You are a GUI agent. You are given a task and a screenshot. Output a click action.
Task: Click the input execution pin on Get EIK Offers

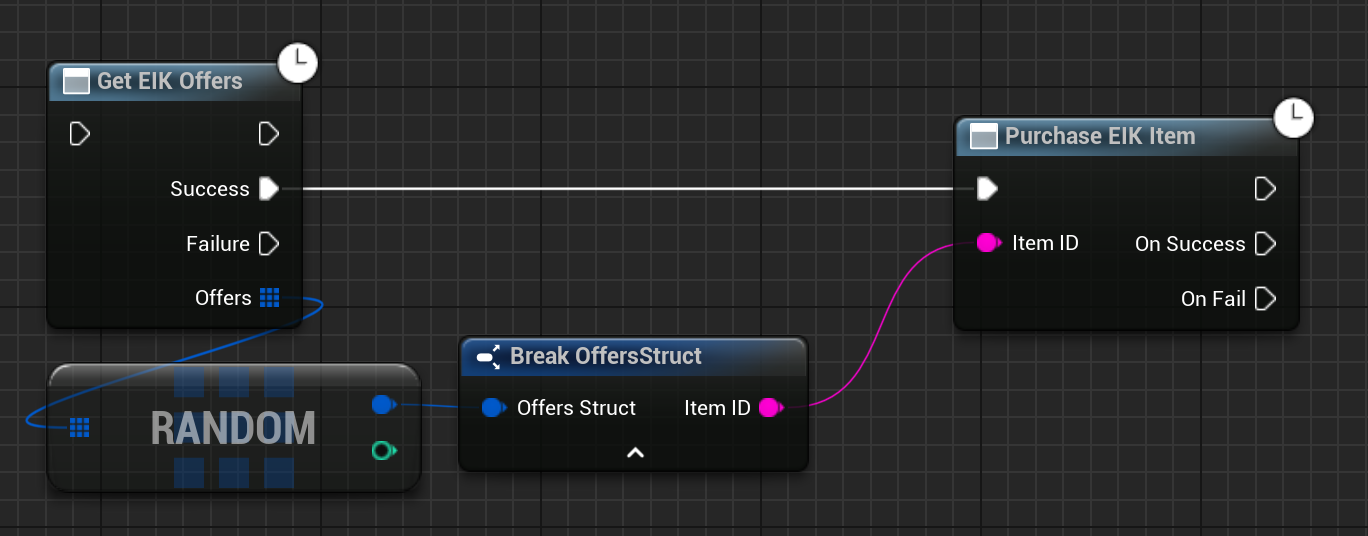coord(80,134)
